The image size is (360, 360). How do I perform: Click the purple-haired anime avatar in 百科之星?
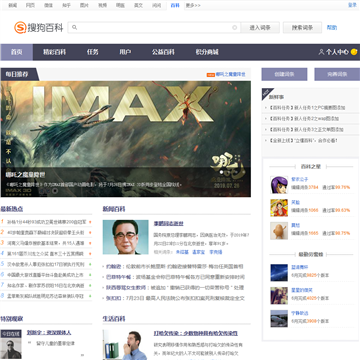[279, 185]
